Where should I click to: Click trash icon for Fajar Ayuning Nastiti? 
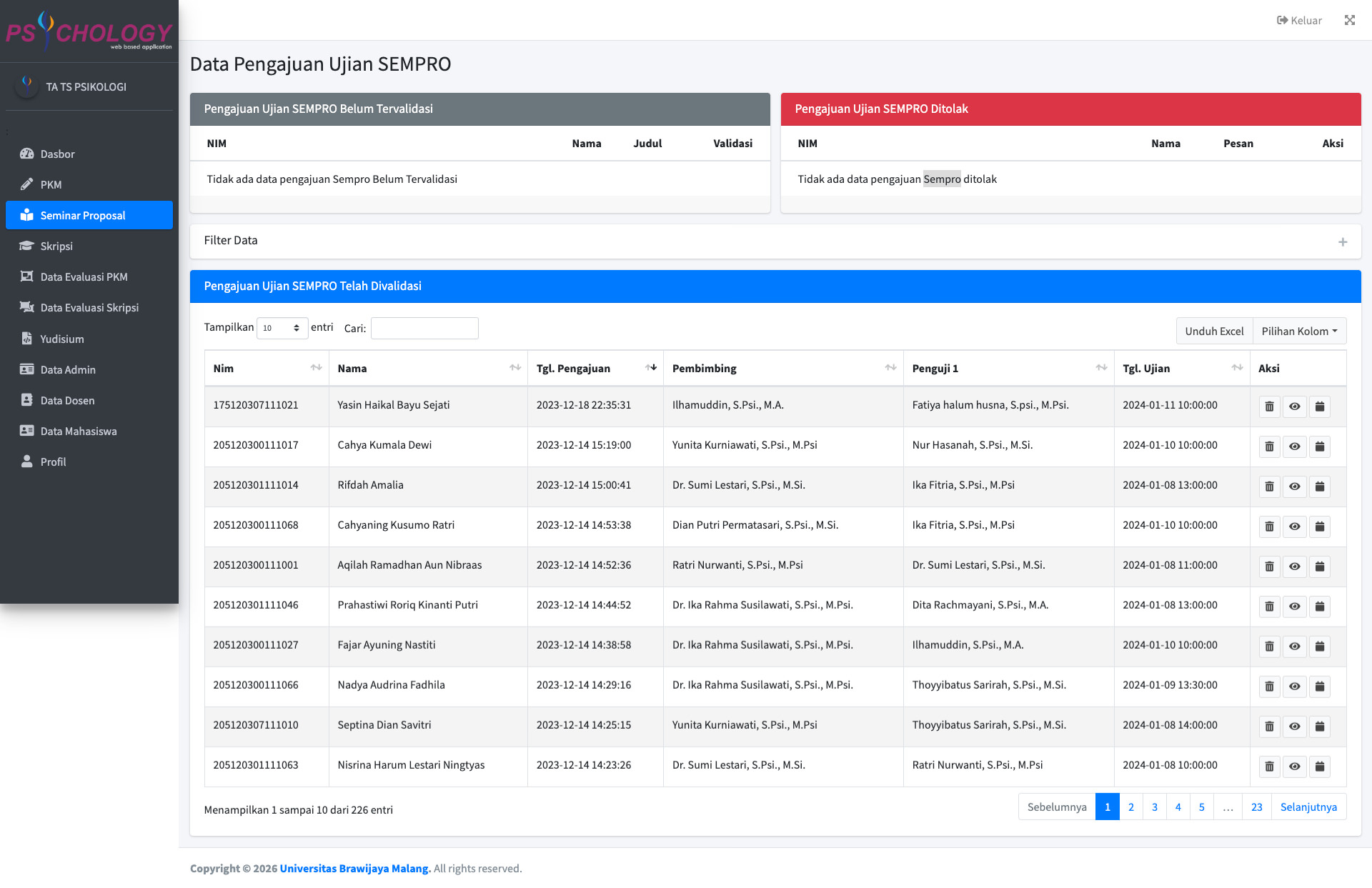pos(1269,647)
